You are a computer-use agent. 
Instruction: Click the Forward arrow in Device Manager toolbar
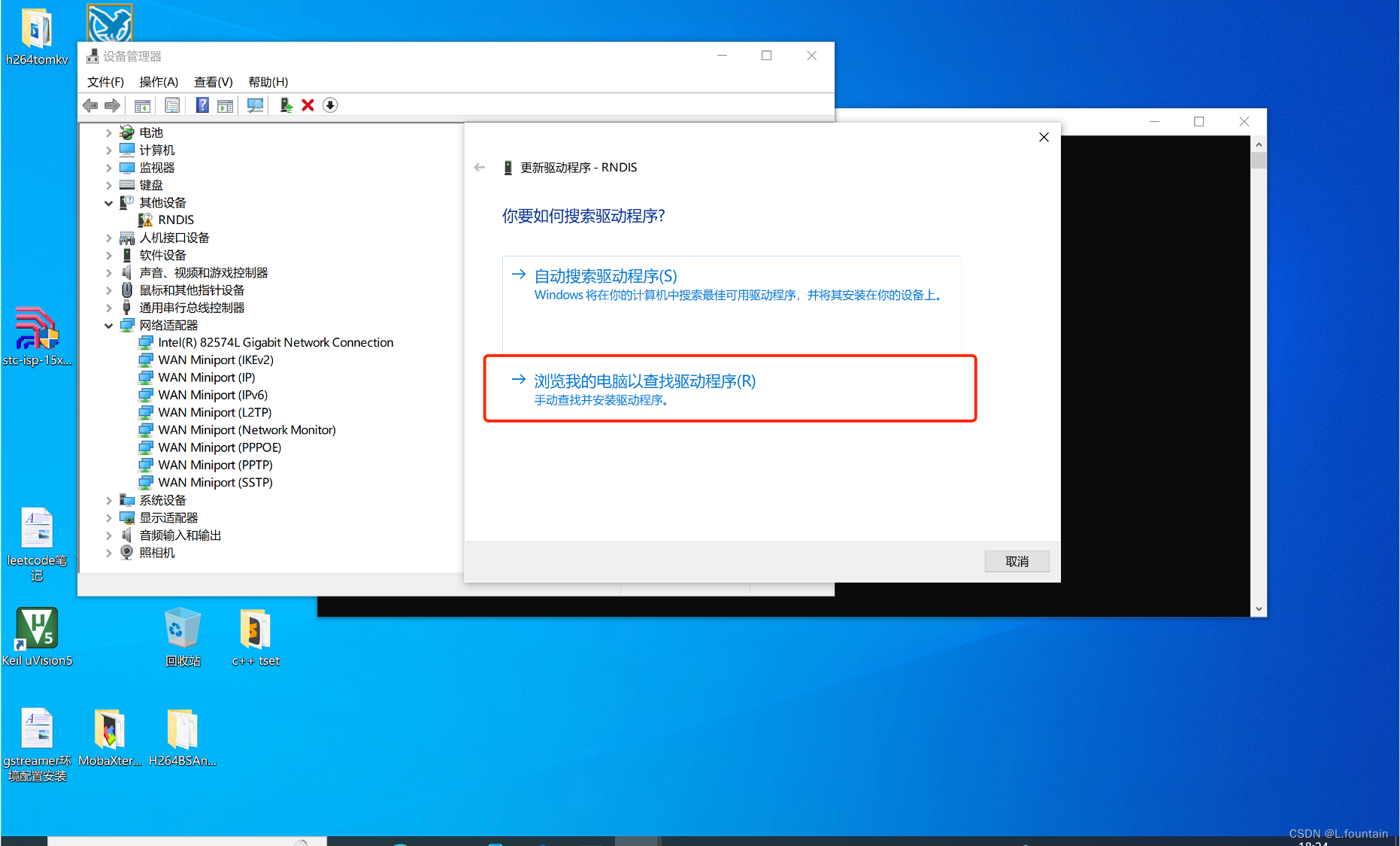112,105
